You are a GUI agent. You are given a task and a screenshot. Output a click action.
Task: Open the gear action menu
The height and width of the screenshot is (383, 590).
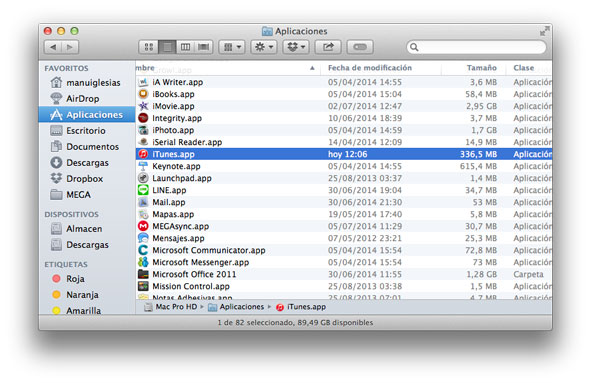click(264, 47)
